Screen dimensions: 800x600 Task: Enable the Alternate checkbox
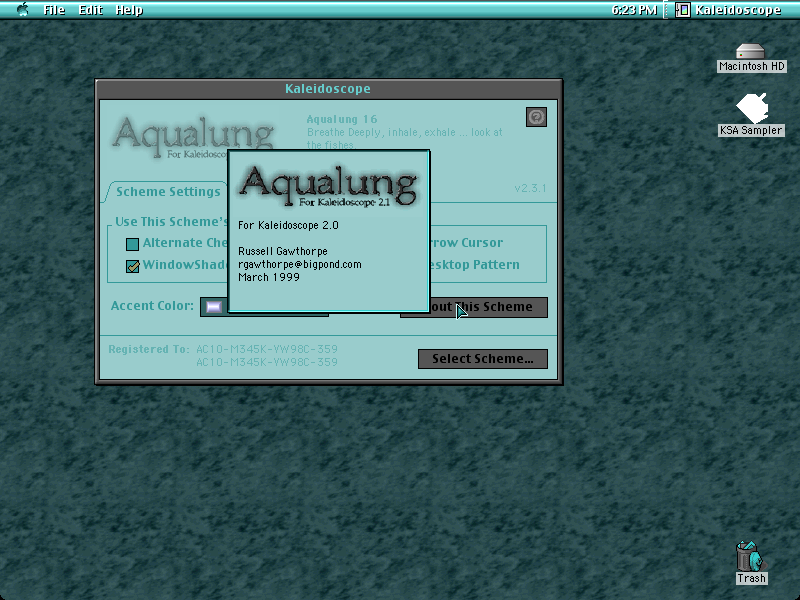pos(133,244)
